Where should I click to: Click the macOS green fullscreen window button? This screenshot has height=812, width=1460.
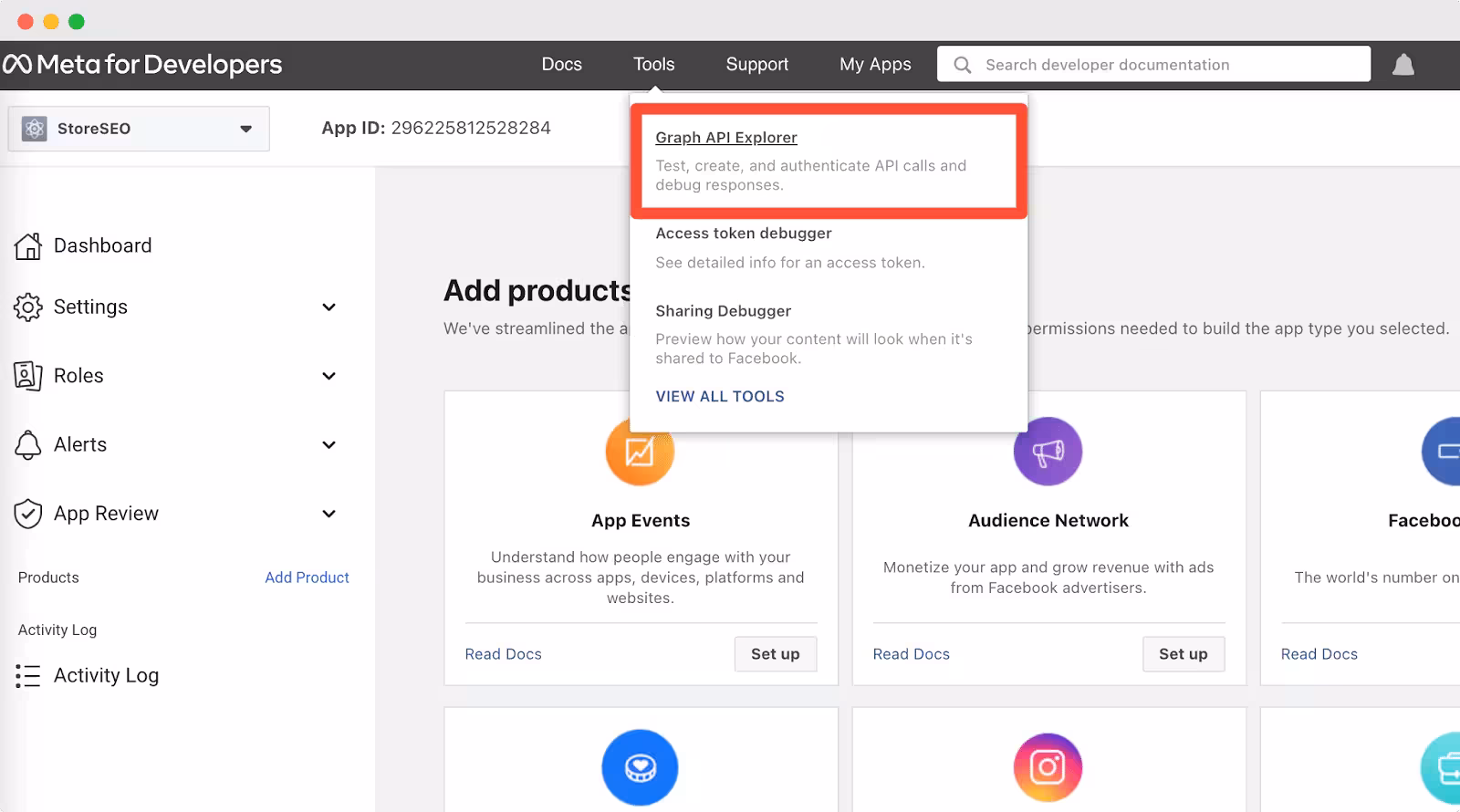[x=77, y=21]
